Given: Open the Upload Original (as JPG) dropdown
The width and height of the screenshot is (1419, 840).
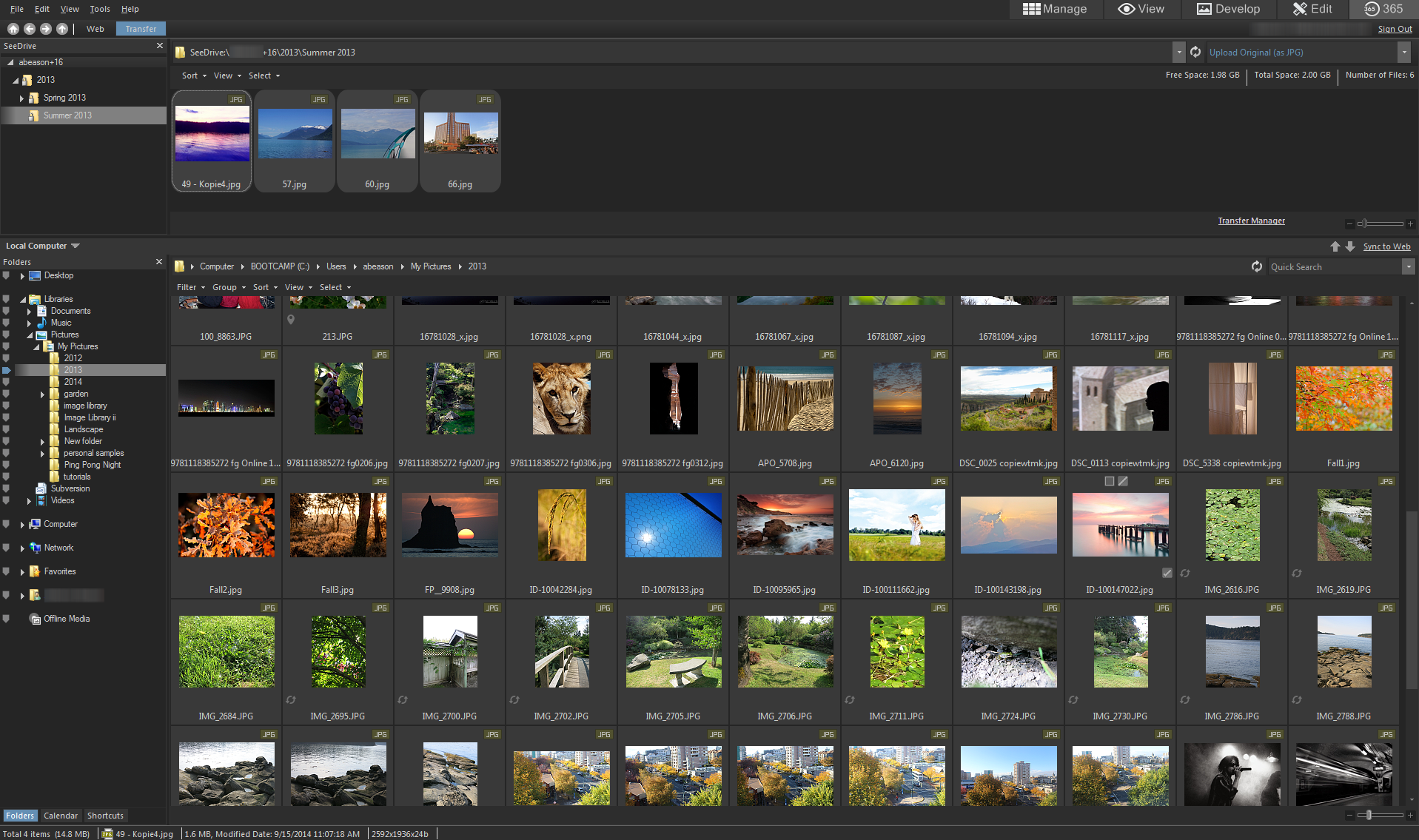Looking at the screenshot, I should click(1403, 53).
